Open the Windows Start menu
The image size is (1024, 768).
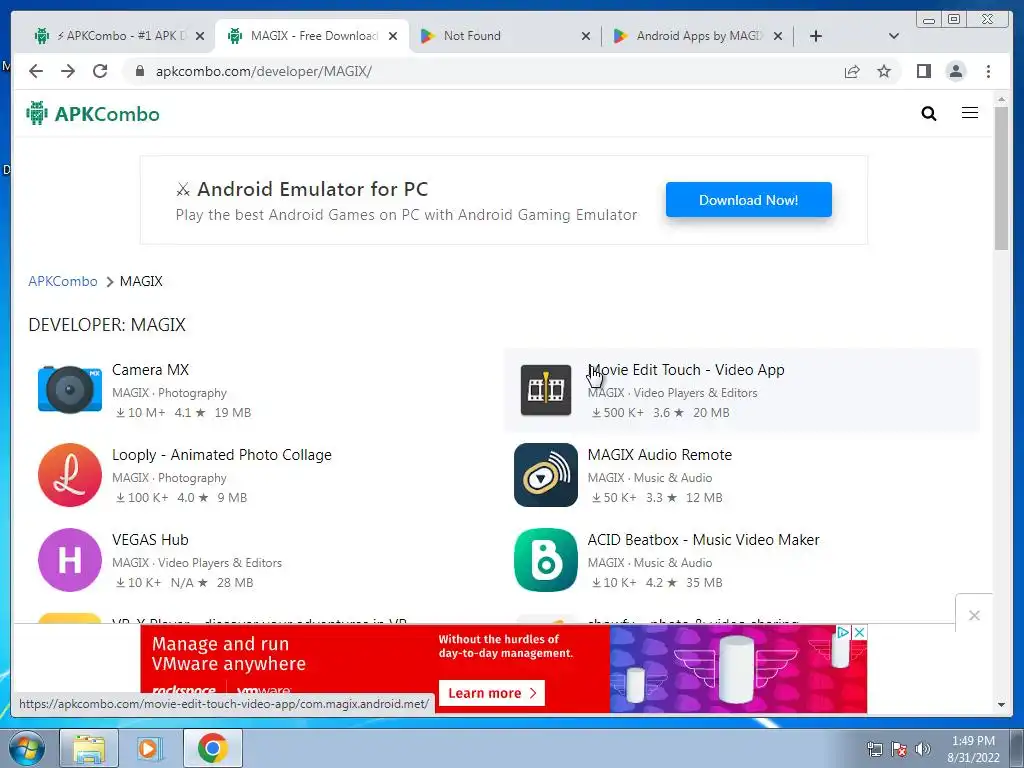click(x=27, y=748)
